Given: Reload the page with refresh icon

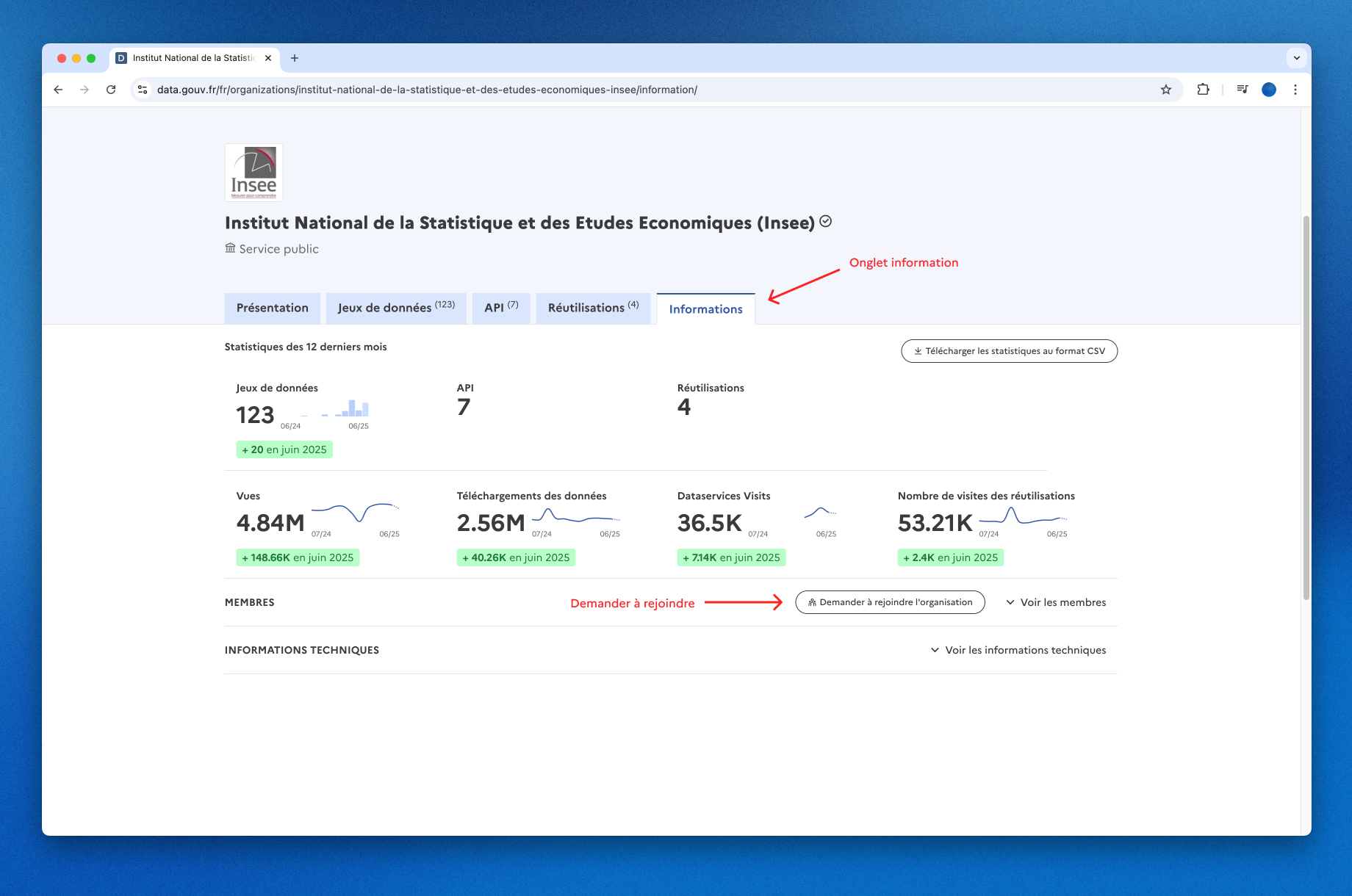Looking at the screenshot, I should click(111, 90).
